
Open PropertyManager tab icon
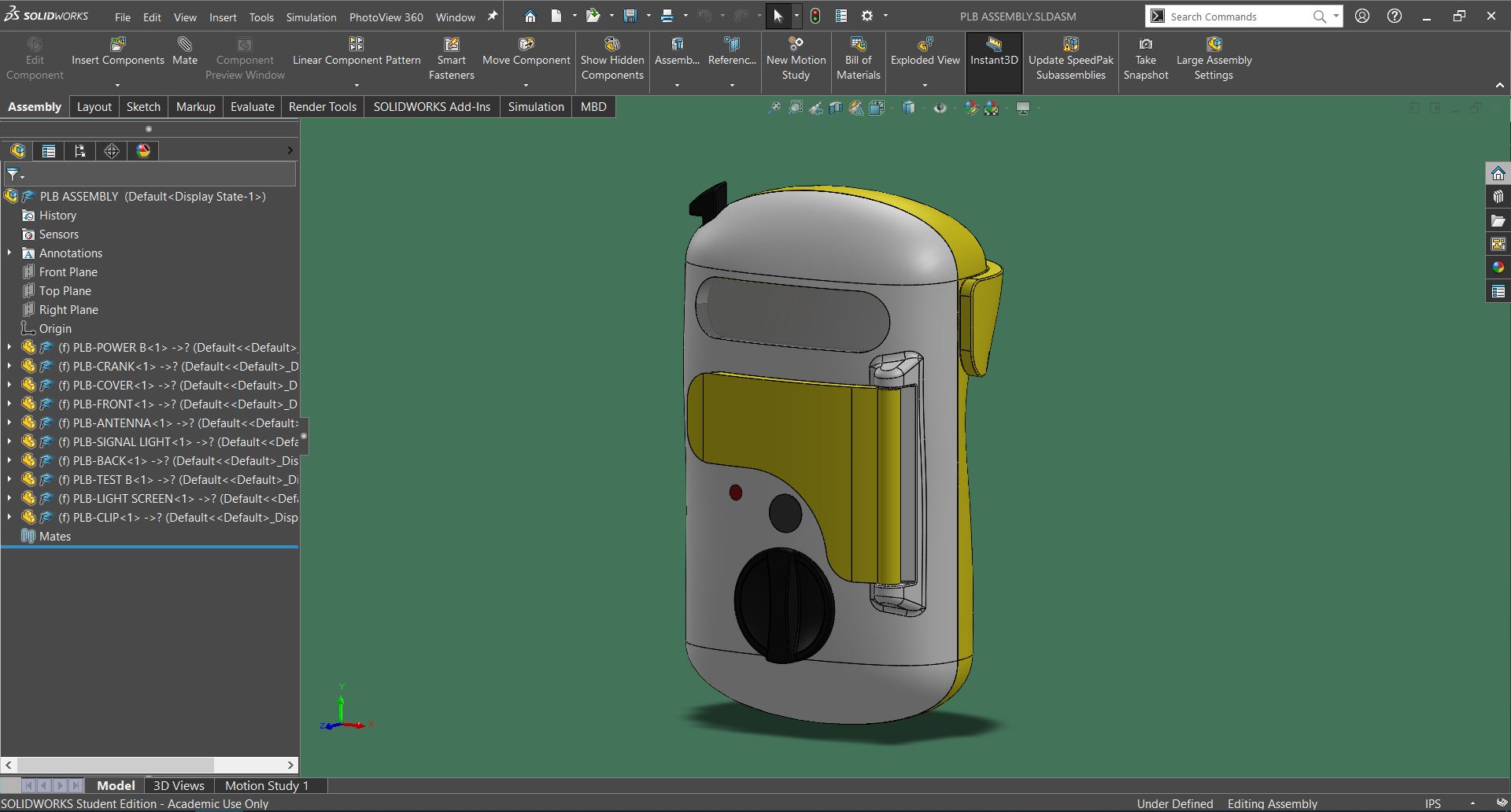click(x=49, y=151)
